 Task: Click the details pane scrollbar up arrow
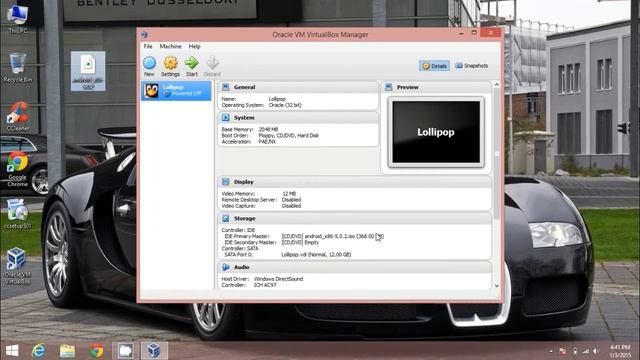(497, 85)
